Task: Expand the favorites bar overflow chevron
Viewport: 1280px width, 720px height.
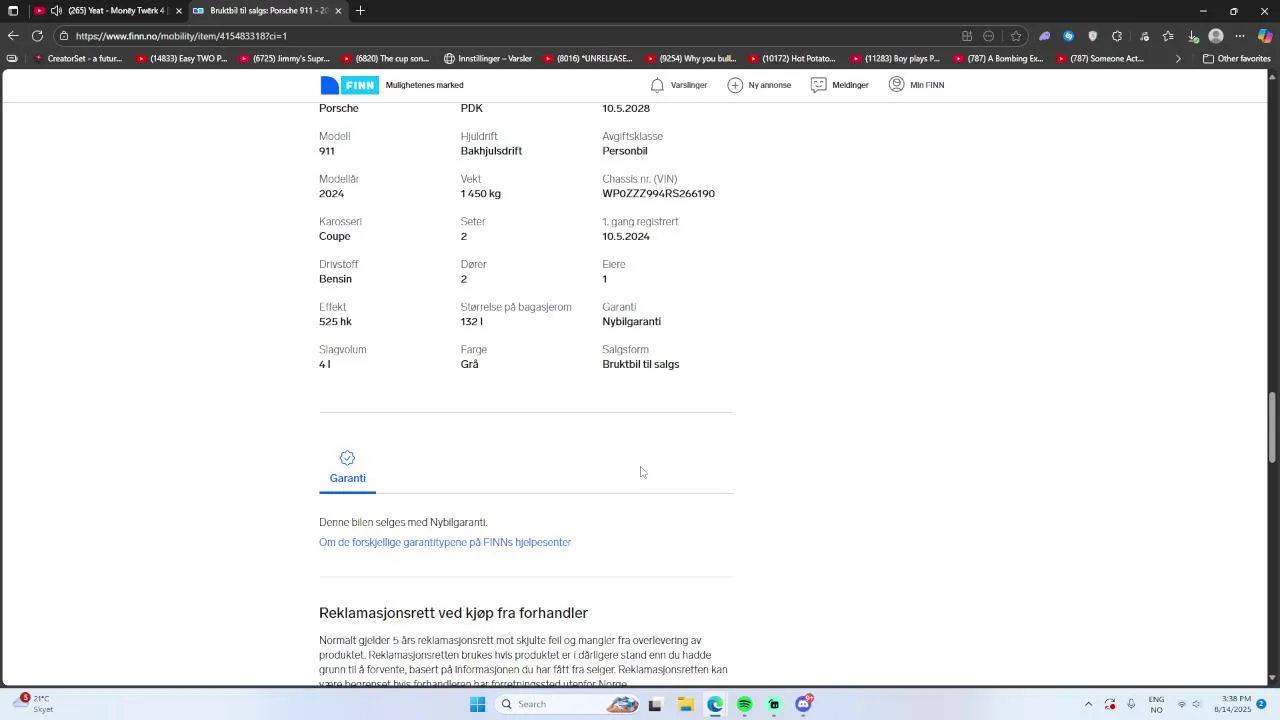Action: (1178, 59)
